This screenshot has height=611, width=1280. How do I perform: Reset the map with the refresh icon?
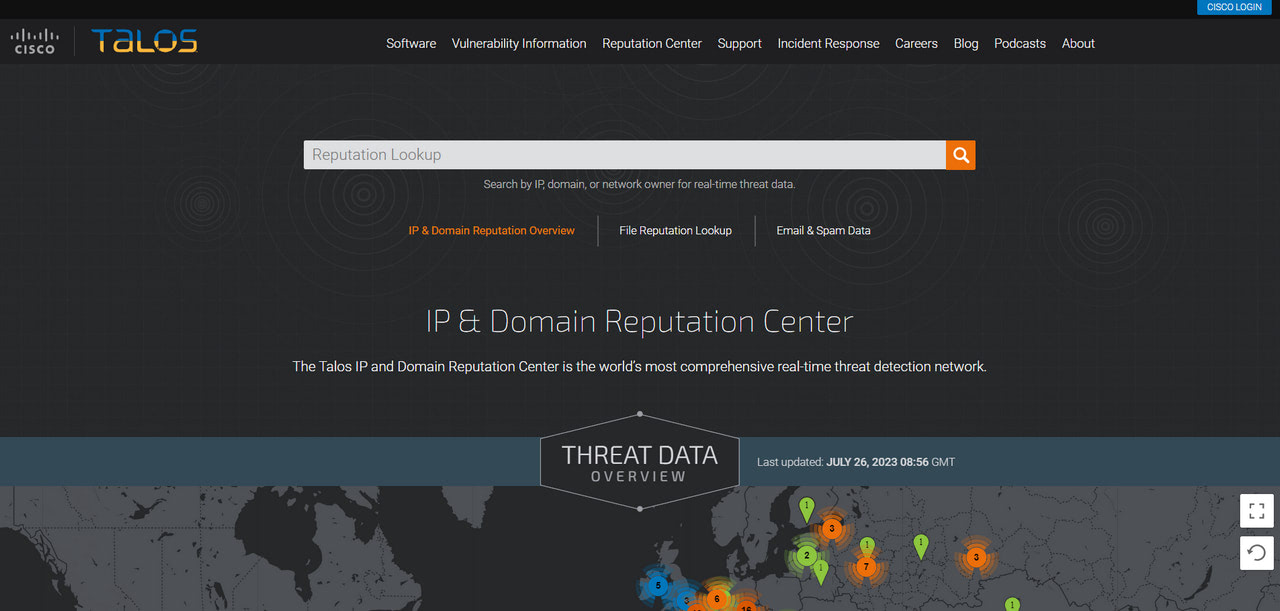(x=1257, y=552)
